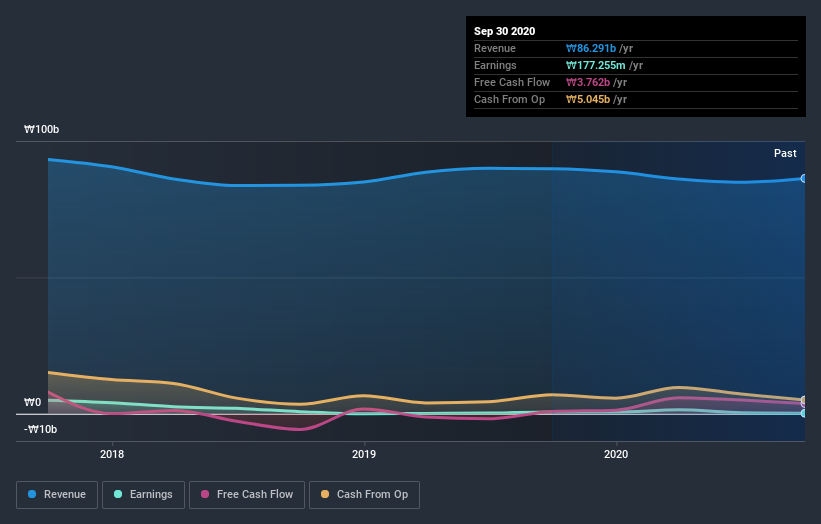Select the 2018 x-axis label
Screen dimensions: 821x524
[x=112, y=454]
